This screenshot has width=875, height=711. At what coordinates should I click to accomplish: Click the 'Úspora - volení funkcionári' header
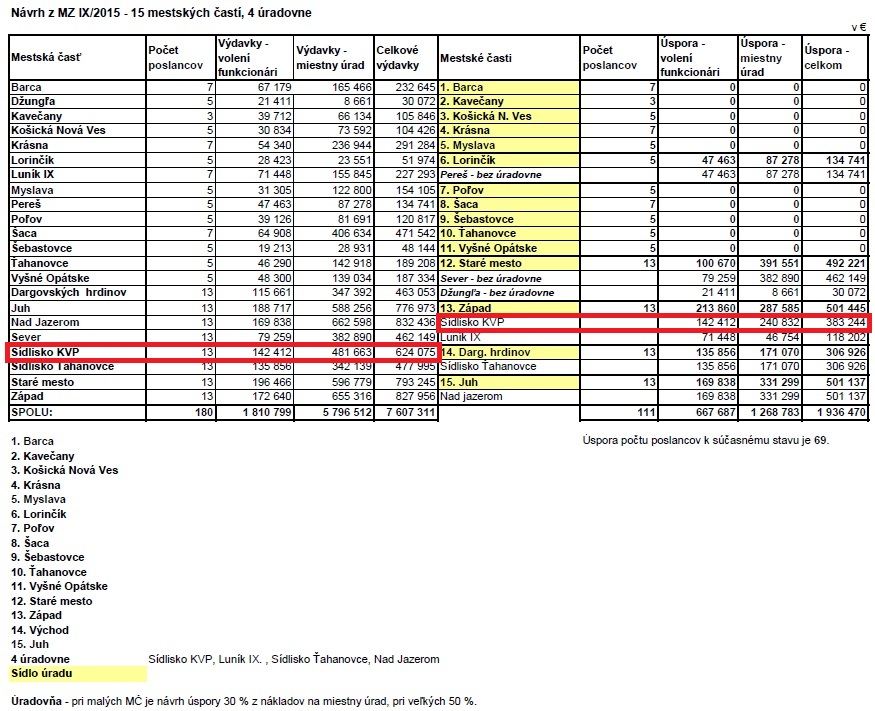coord(690,57)
